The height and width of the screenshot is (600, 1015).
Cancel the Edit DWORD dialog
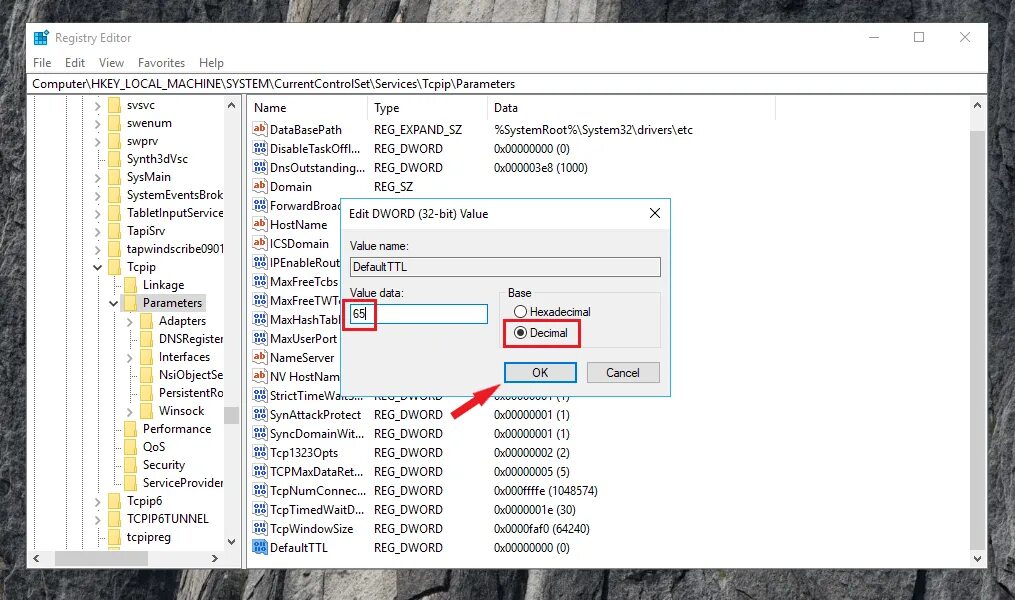(623, 373)
